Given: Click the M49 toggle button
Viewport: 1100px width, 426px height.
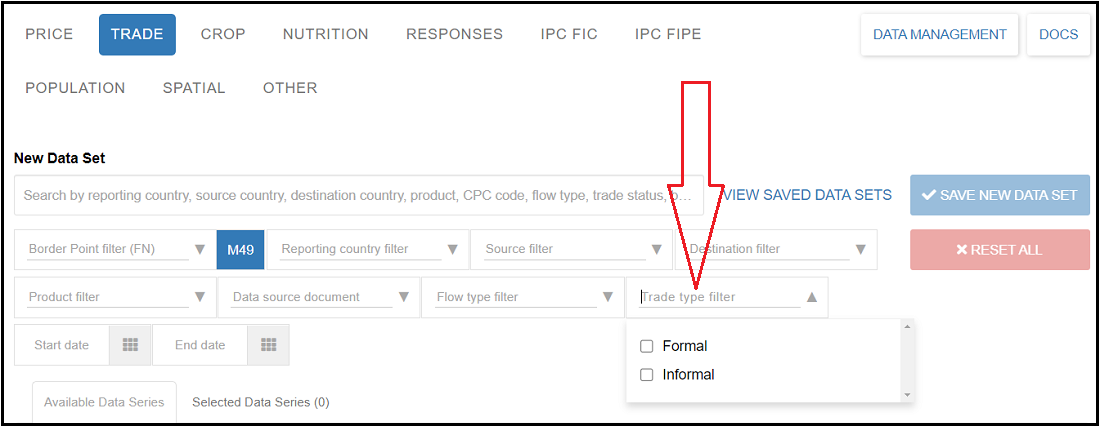Looking at the screenshot, I should point(240,249).
